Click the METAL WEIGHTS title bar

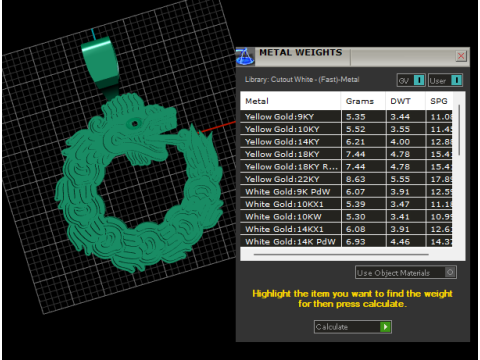353,56
